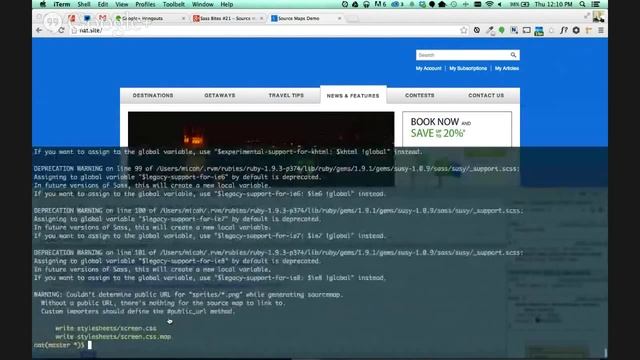Open Spotlight search in menu bar

tap(582, 4)
